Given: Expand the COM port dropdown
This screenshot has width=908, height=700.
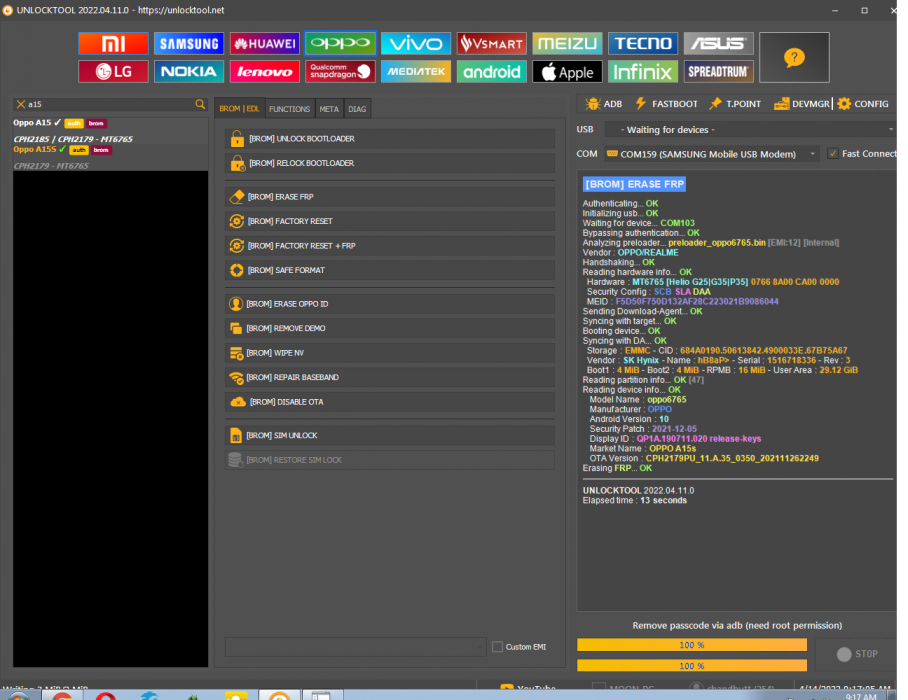Looking at the screenshot, I should point(711,154).
